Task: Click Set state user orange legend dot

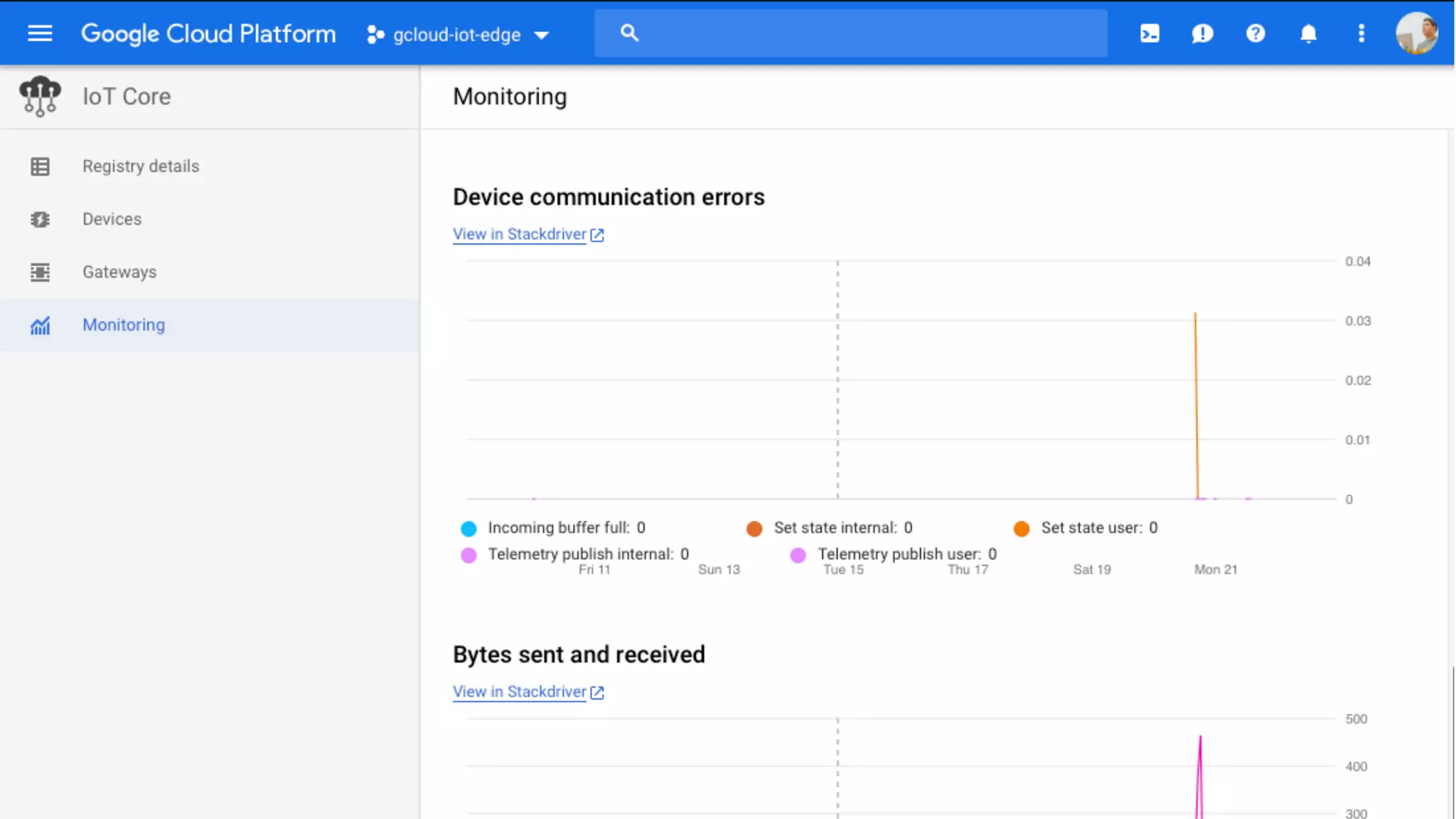Action: (1022, 528)
